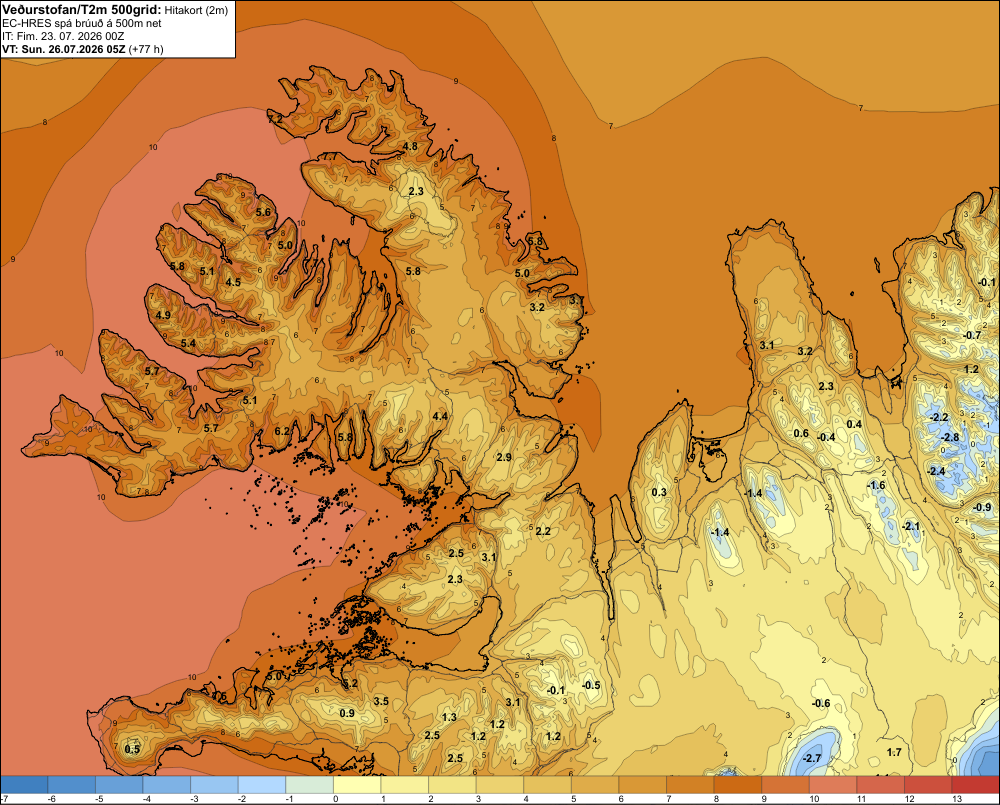Click the 1.3 temperature value
The width and height of the screenshot is (1000, 805).
(450, 717)
